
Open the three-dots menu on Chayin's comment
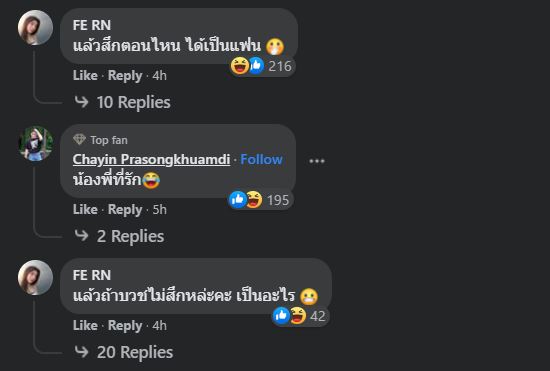[317, 161]
